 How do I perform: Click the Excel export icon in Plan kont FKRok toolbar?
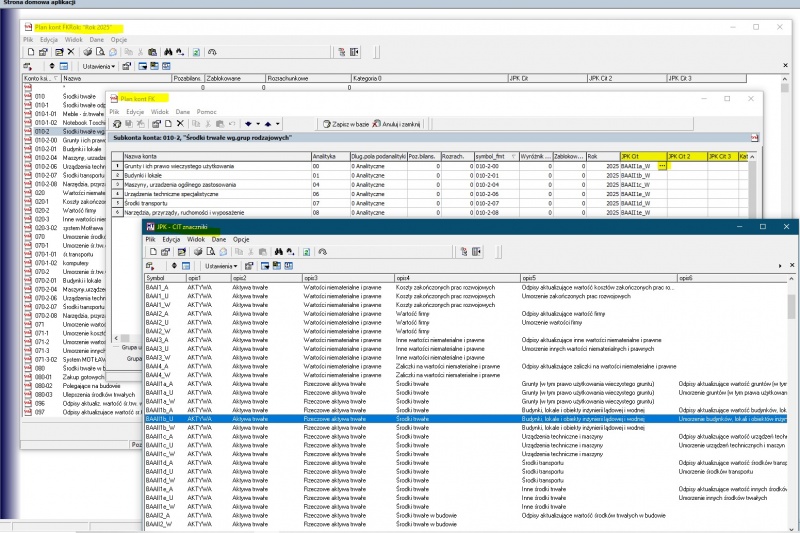tap(196, 51)
